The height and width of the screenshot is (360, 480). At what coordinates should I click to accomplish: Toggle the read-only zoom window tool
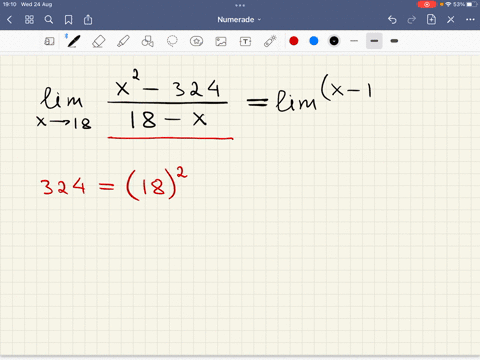click(49, 41)
